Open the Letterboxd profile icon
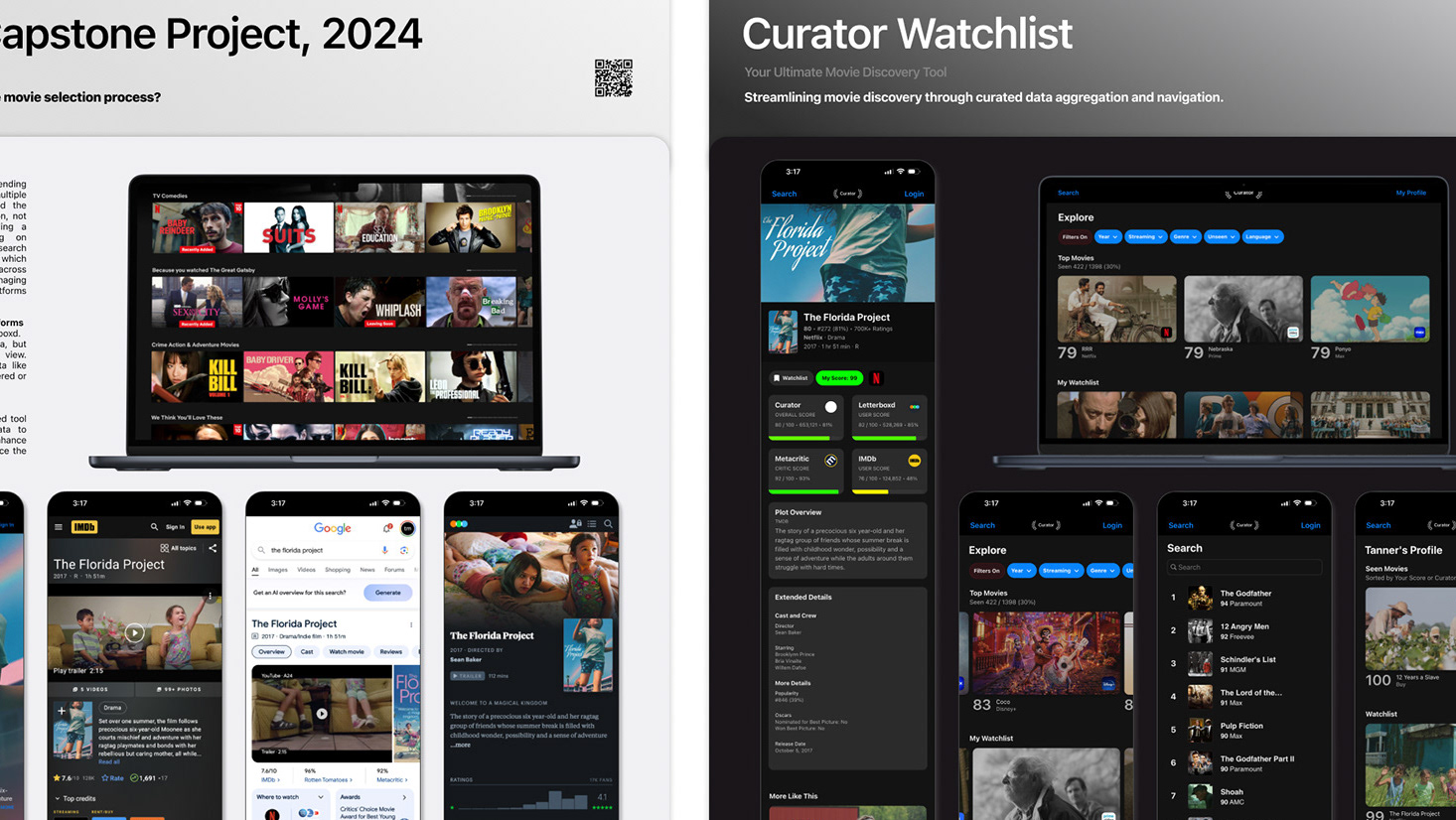This screenshot has width=1456, height=820. (575, 524)
